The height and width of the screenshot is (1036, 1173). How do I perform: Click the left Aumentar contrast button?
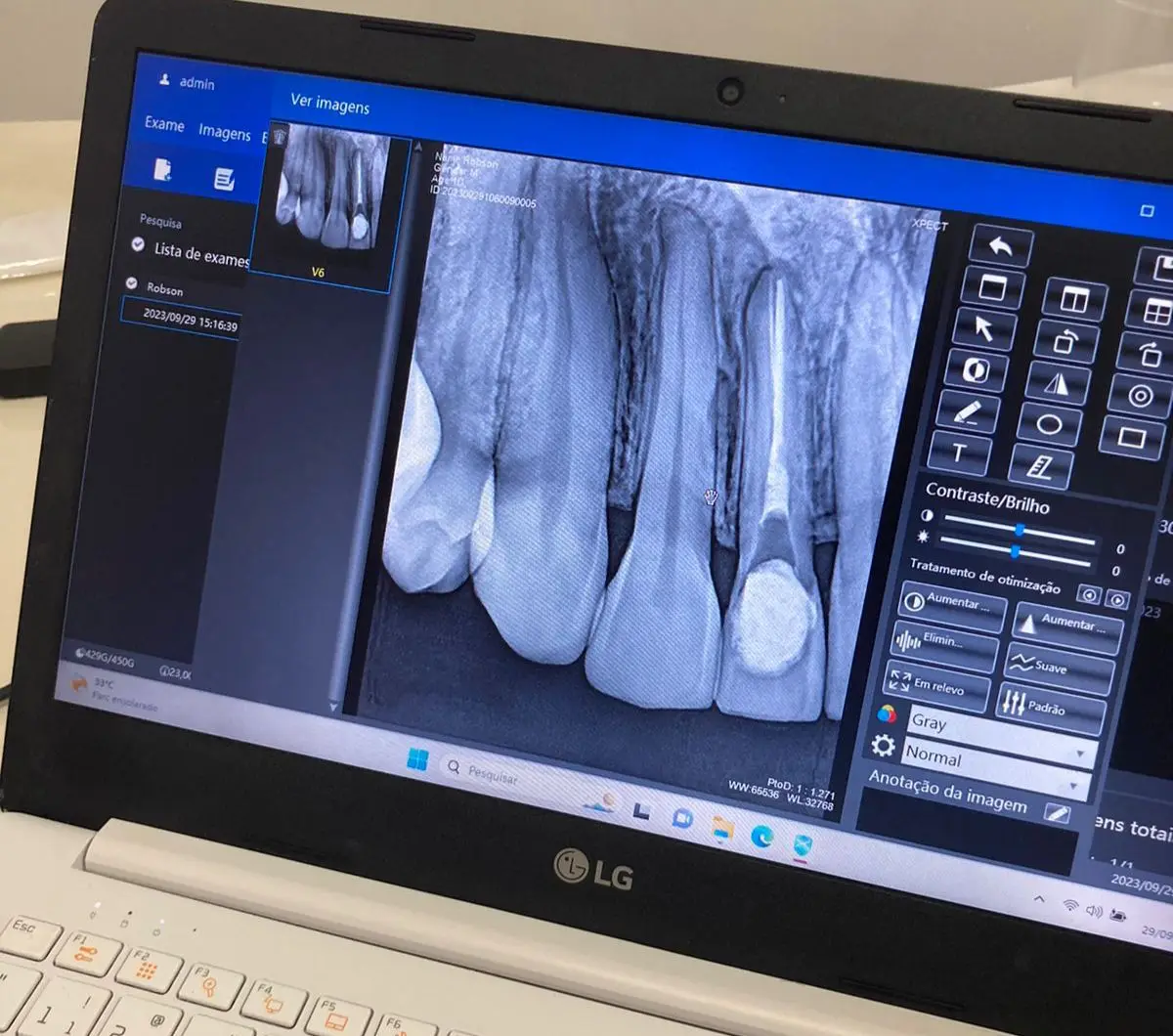tap(951, 605)
